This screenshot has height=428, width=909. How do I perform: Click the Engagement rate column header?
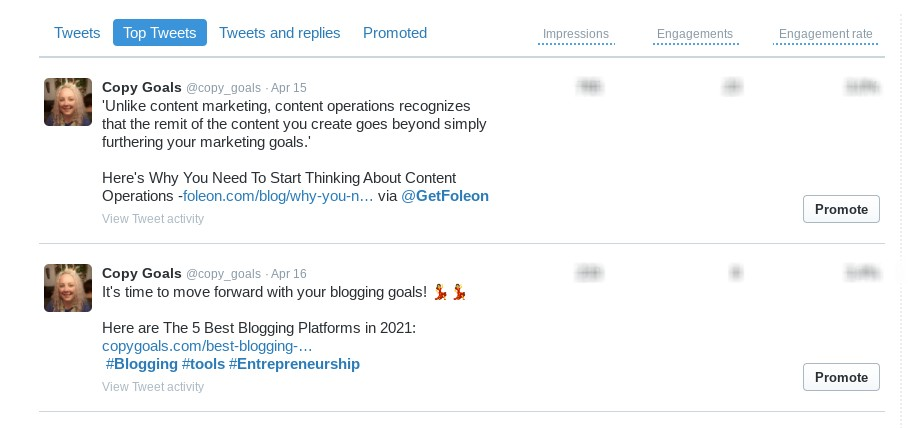824,35
